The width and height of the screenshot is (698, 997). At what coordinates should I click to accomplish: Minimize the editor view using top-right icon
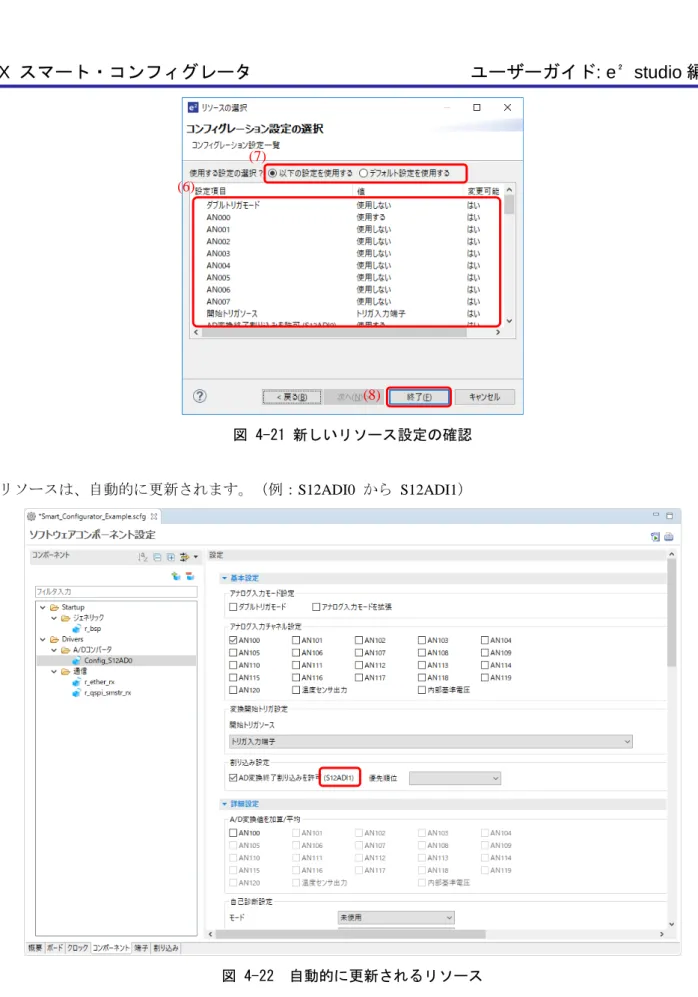[656, 515]
